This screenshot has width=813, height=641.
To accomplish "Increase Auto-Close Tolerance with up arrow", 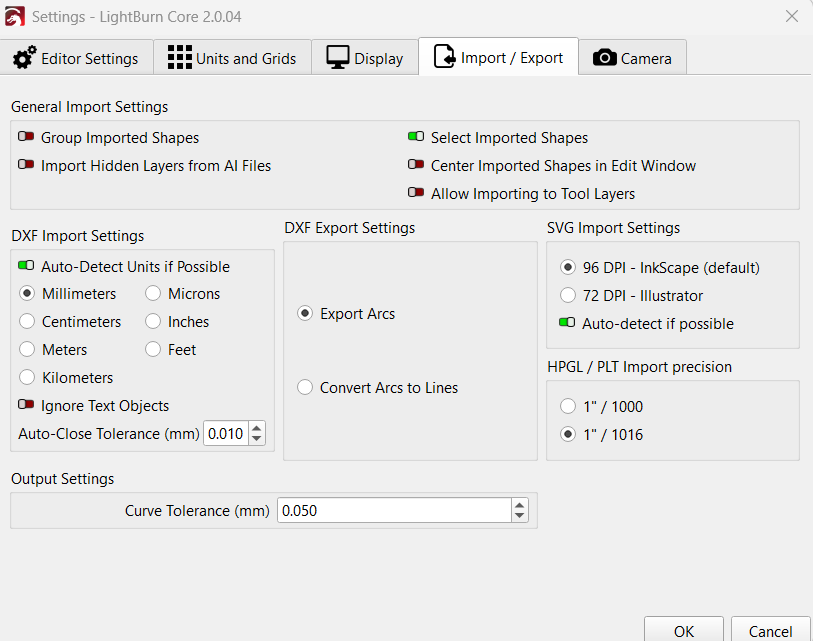I will (x=257, y=428).
